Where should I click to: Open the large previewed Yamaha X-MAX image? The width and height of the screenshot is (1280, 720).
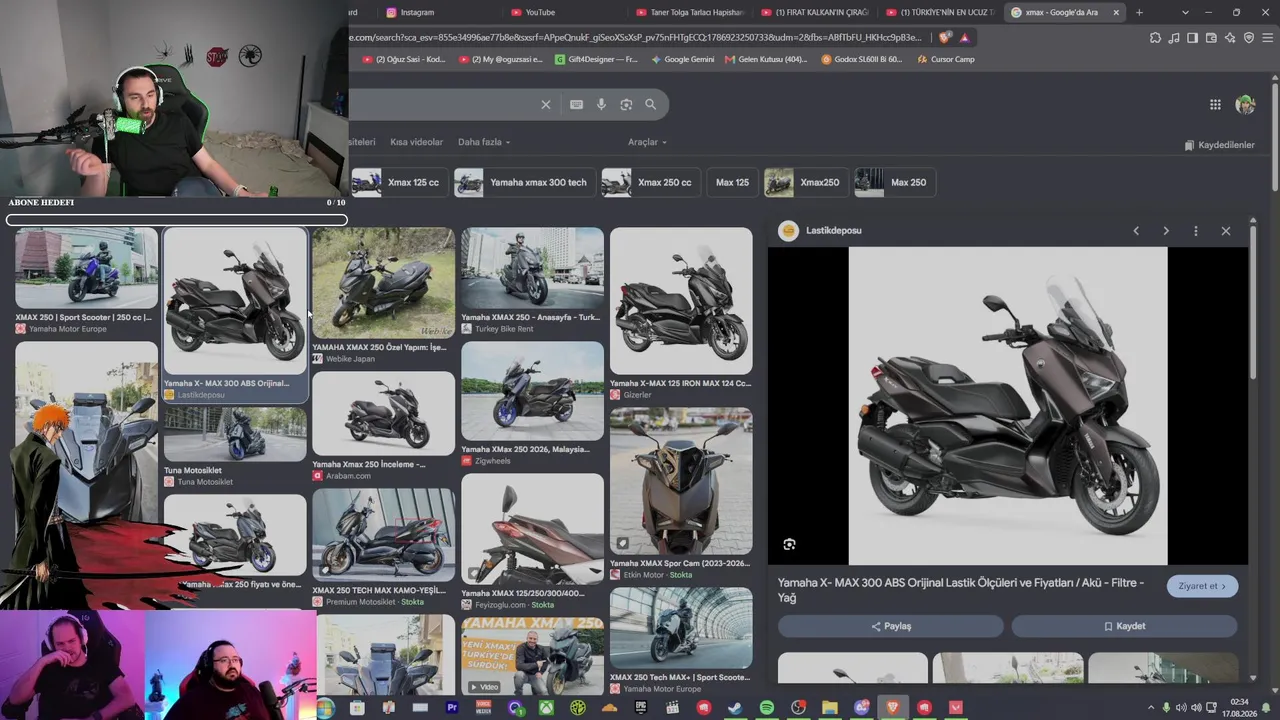(1008, 406)
